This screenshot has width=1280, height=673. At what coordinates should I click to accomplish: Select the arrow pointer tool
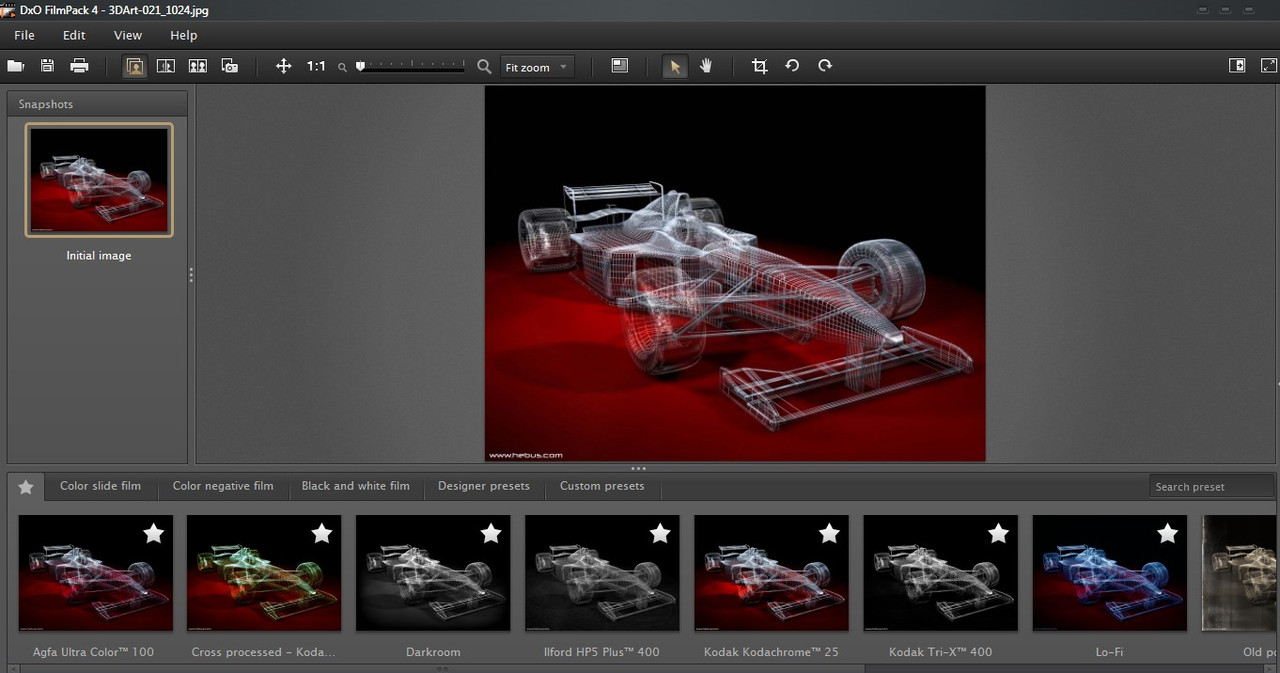pyautogui.click(x=675, y=66)
